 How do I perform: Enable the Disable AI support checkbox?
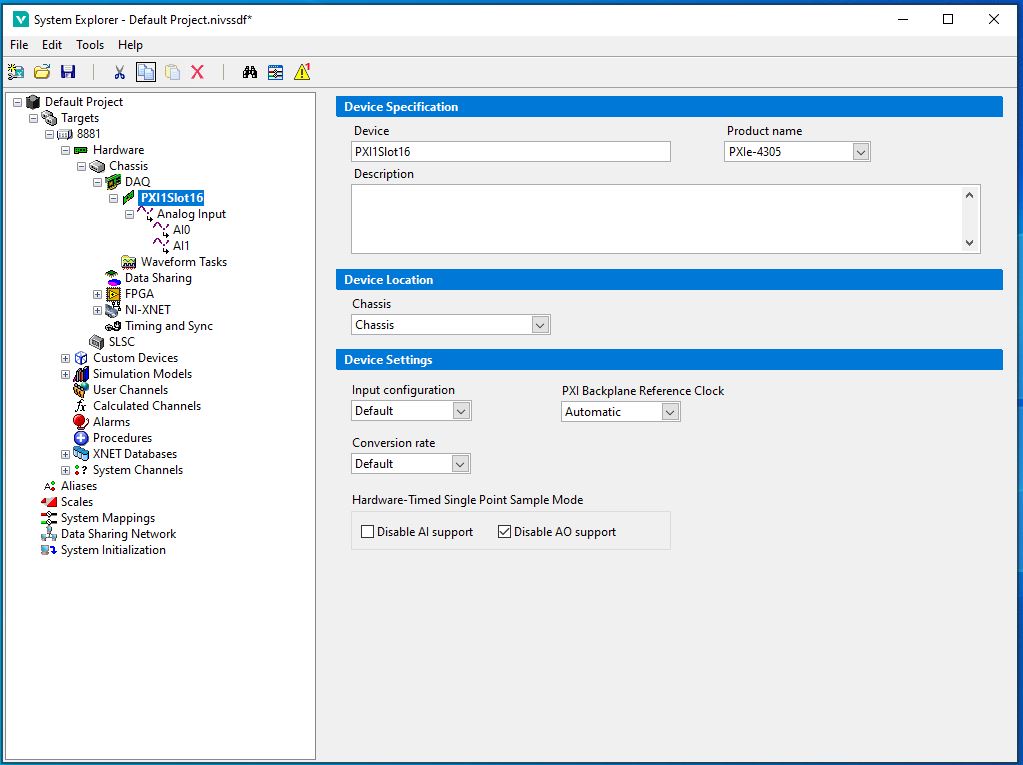point(367,532)
